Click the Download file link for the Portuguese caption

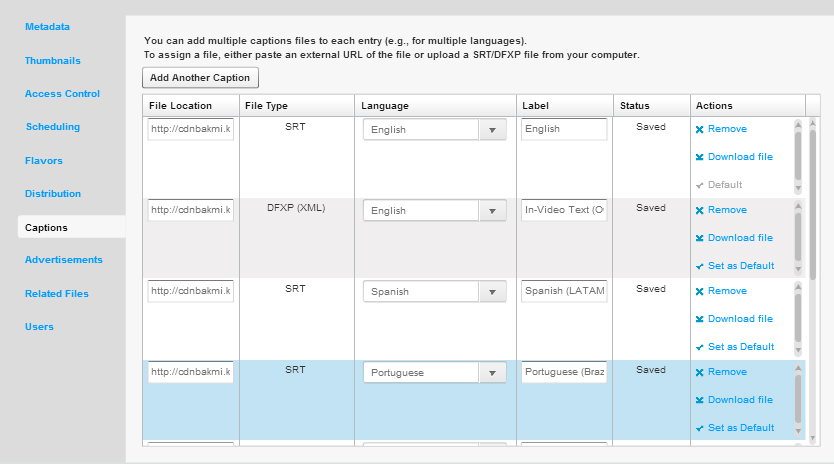click(740, 400)
